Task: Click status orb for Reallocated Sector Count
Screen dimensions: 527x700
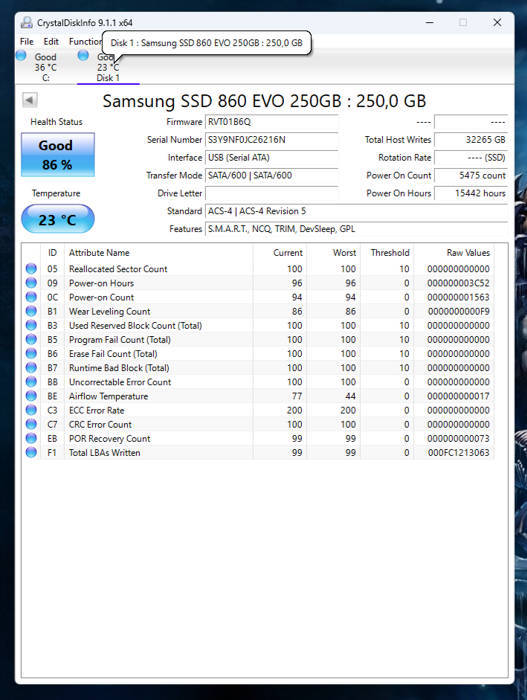Action: point(31,269)
